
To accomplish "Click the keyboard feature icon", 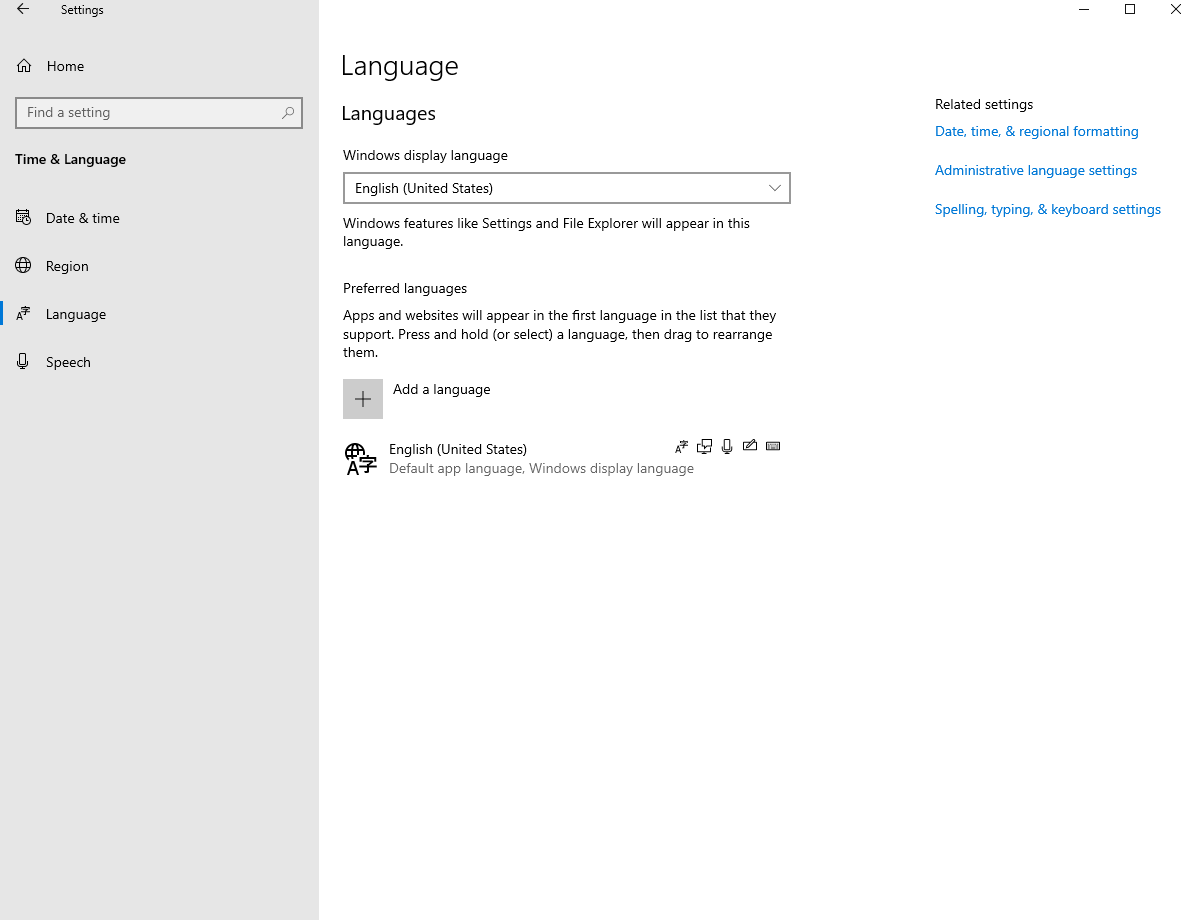I will [x=773, y=446].
